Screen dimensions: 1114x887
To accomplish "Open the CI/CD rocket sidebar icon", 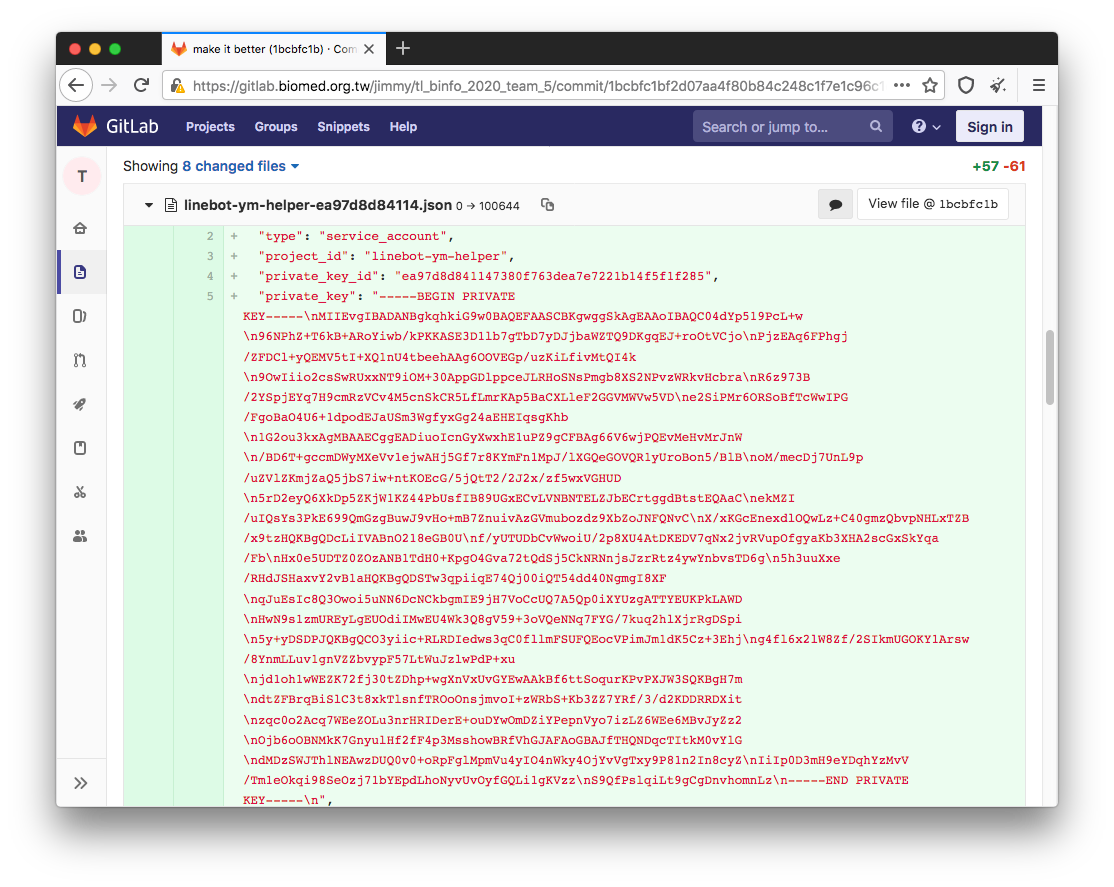I will point(80,404).
